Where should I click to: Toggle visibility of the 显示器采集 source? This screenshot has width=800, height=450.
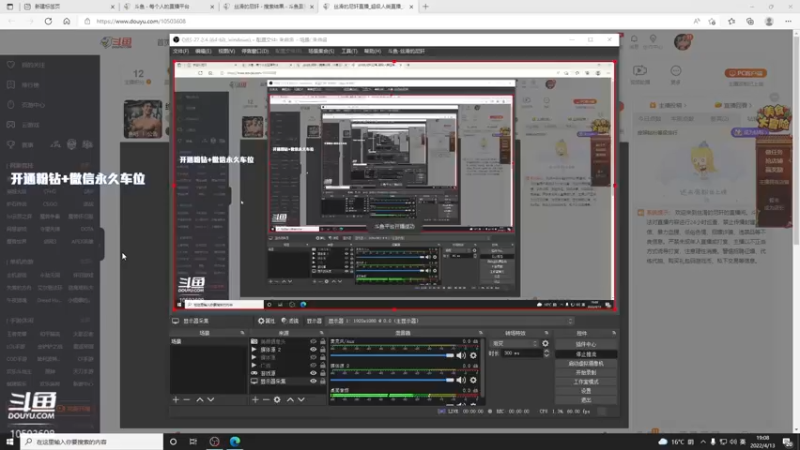(313, 381)
